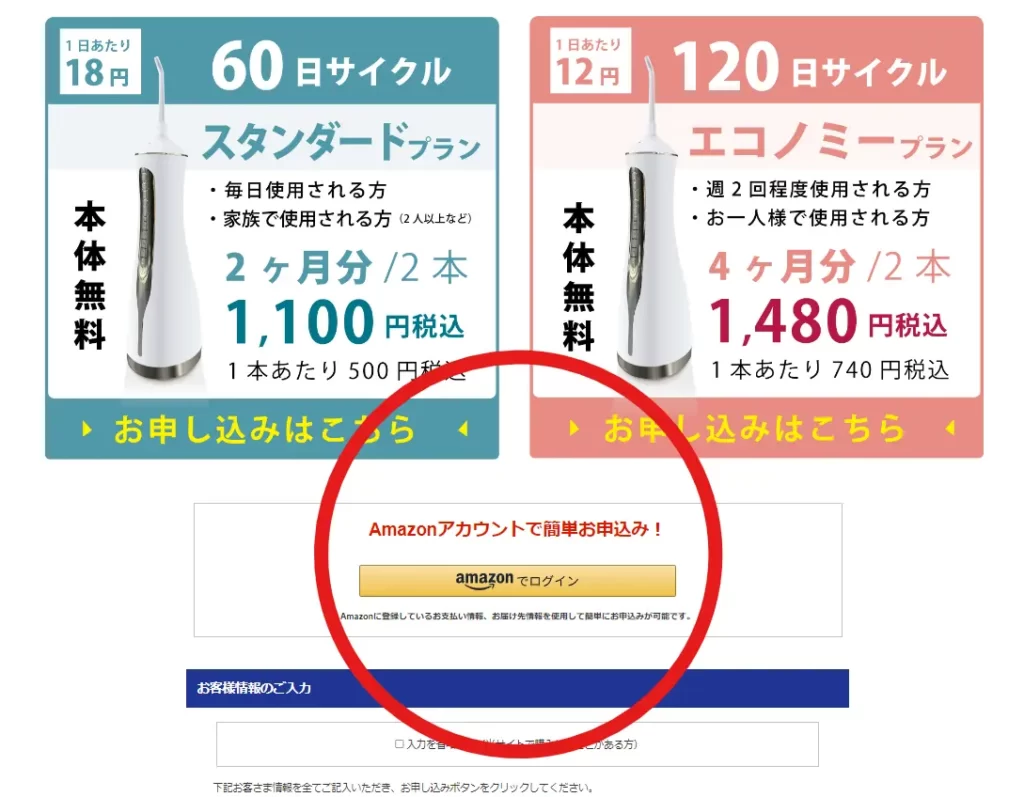
Task: Click the right-pointing arrow on pink apply bar
Action: click(574, 428)
